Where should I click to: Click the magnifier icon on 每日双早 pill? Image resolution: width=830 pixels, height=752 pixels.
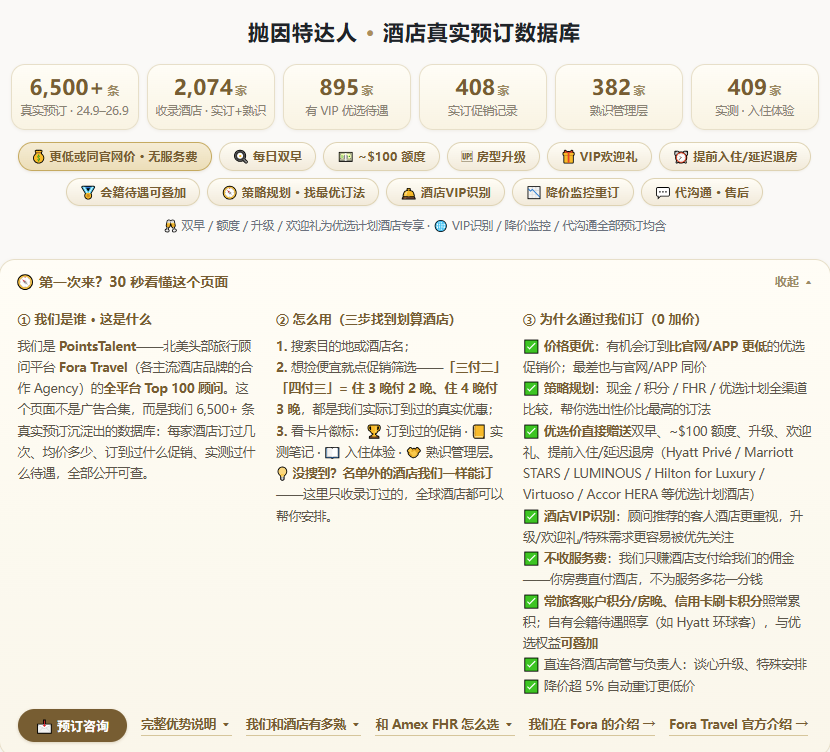click(x=240, y=157)
